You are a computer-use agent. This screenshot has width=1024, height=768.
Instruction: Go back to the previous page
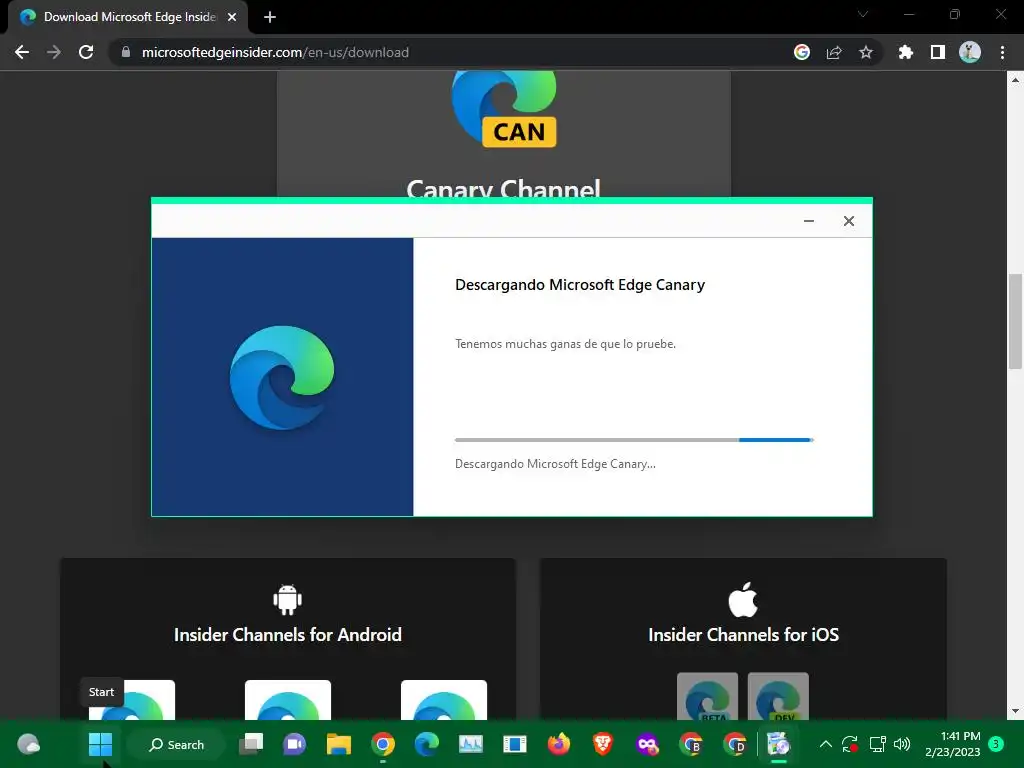coord(22,52)
